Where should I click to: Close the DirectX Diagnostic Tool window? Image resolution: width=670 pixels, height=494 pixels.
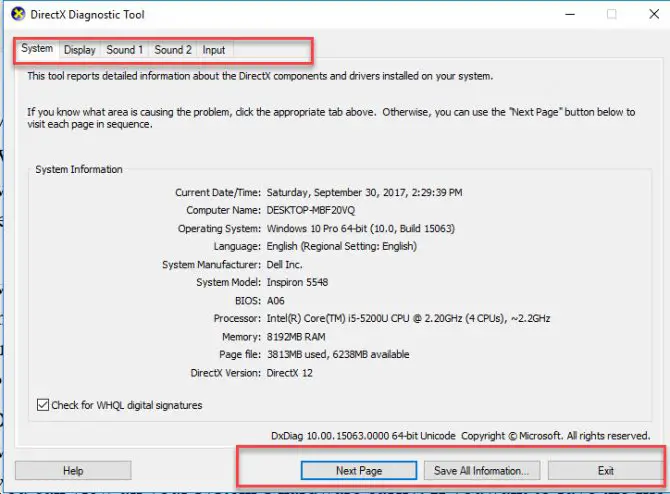654,14
